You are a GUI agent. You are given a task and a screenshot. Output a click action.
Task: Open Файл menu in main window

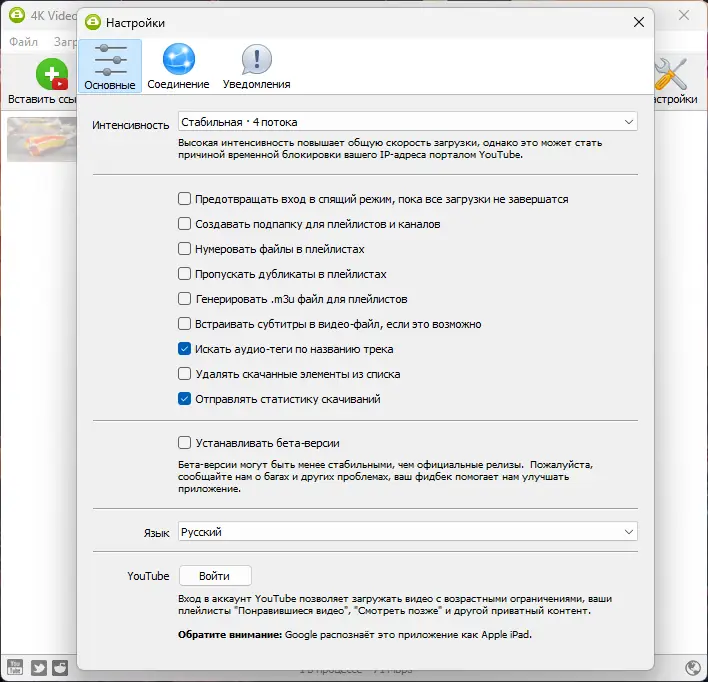pos(23,42)
